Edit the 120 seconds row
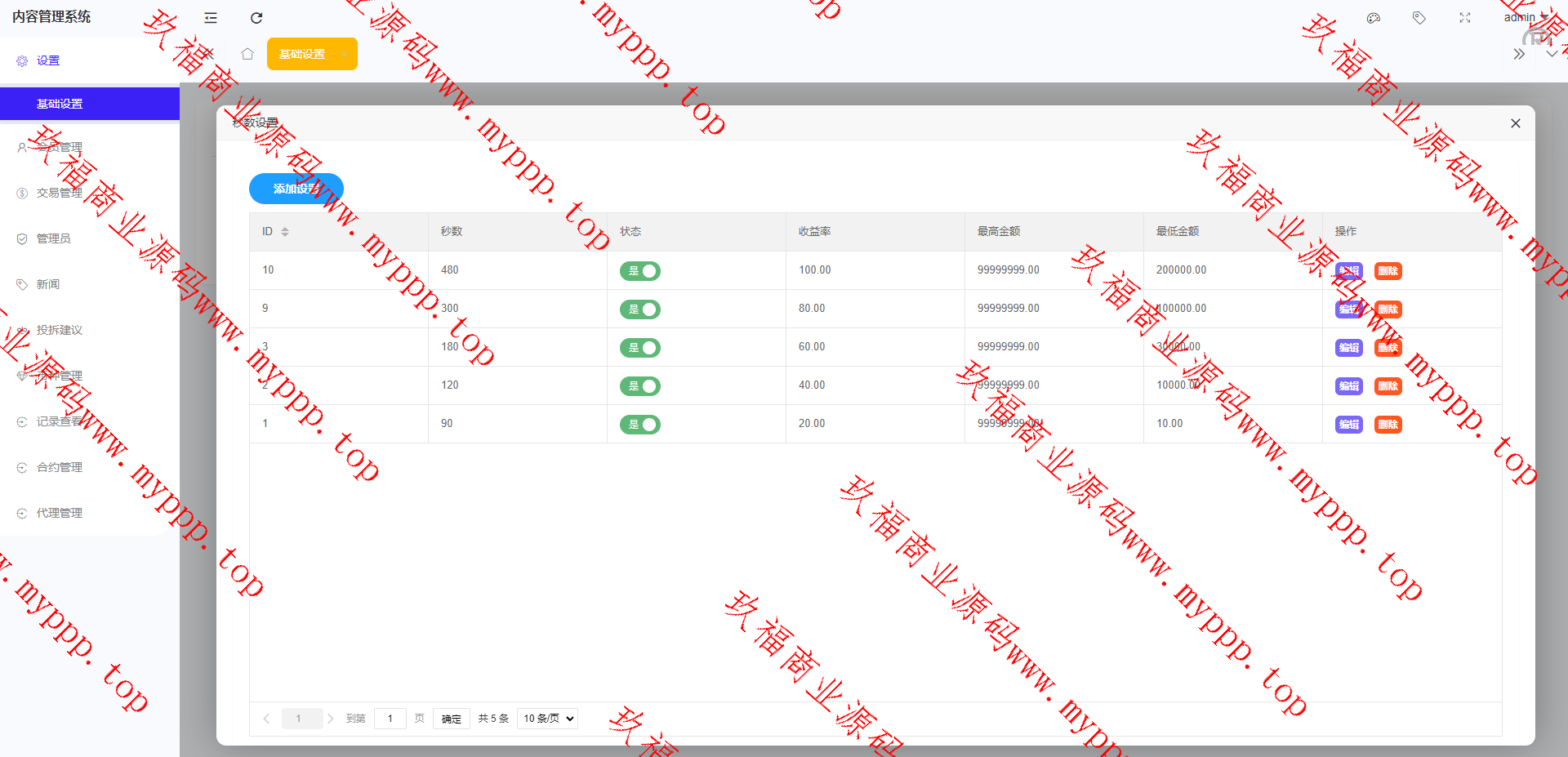 coord(1348,386)
